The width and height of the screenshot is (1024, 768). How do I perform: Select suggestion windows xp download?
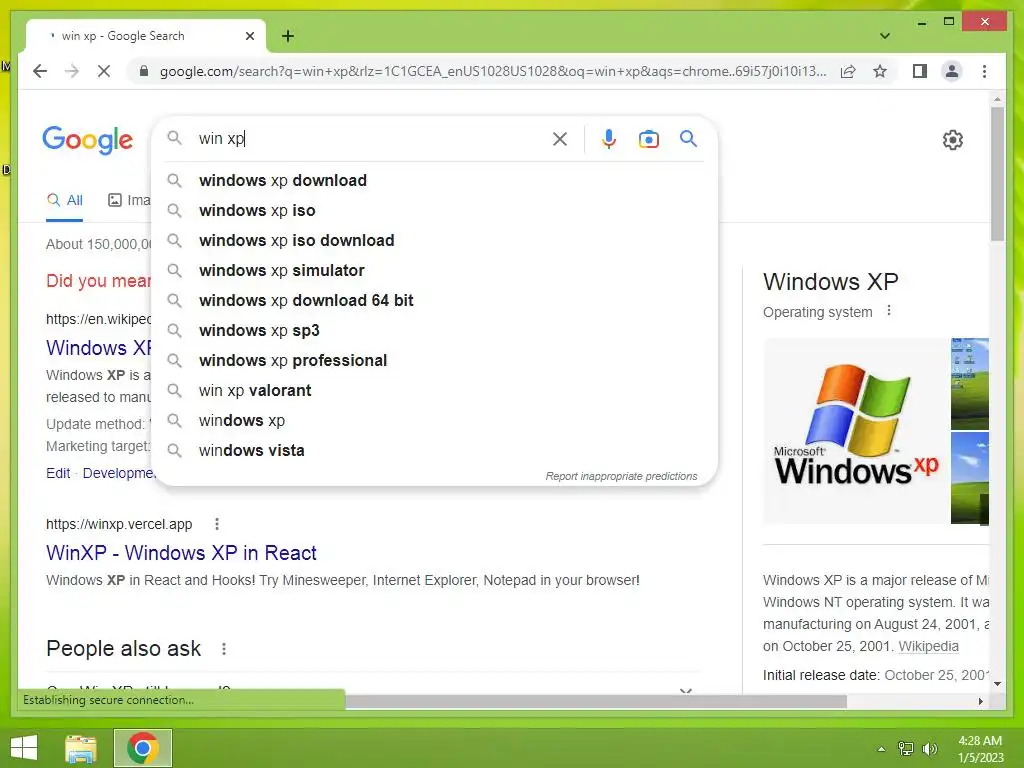coord(434,180)
